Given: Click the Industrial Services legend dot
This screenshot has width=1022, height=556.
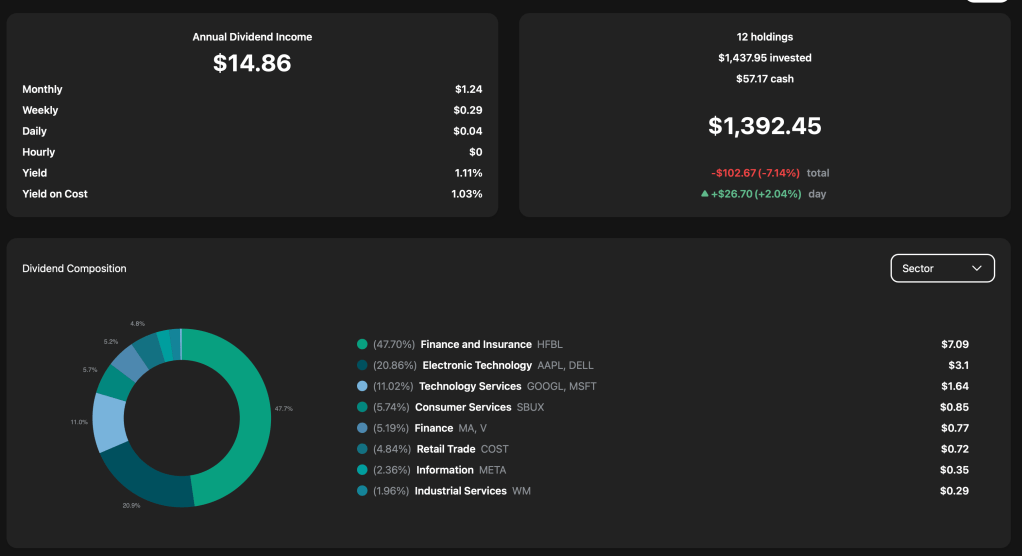Looking at the screenshot, I should 362,491.
